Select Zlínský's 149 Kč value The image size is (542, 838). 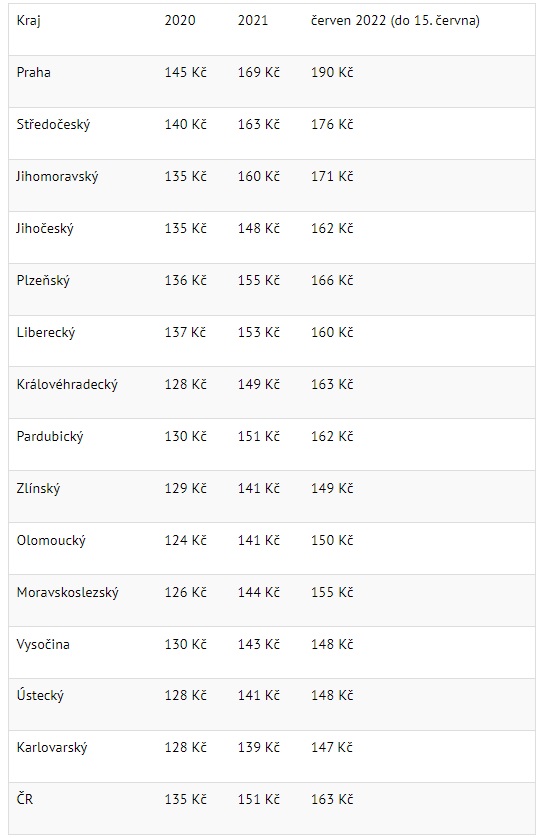tap(332, 488)
